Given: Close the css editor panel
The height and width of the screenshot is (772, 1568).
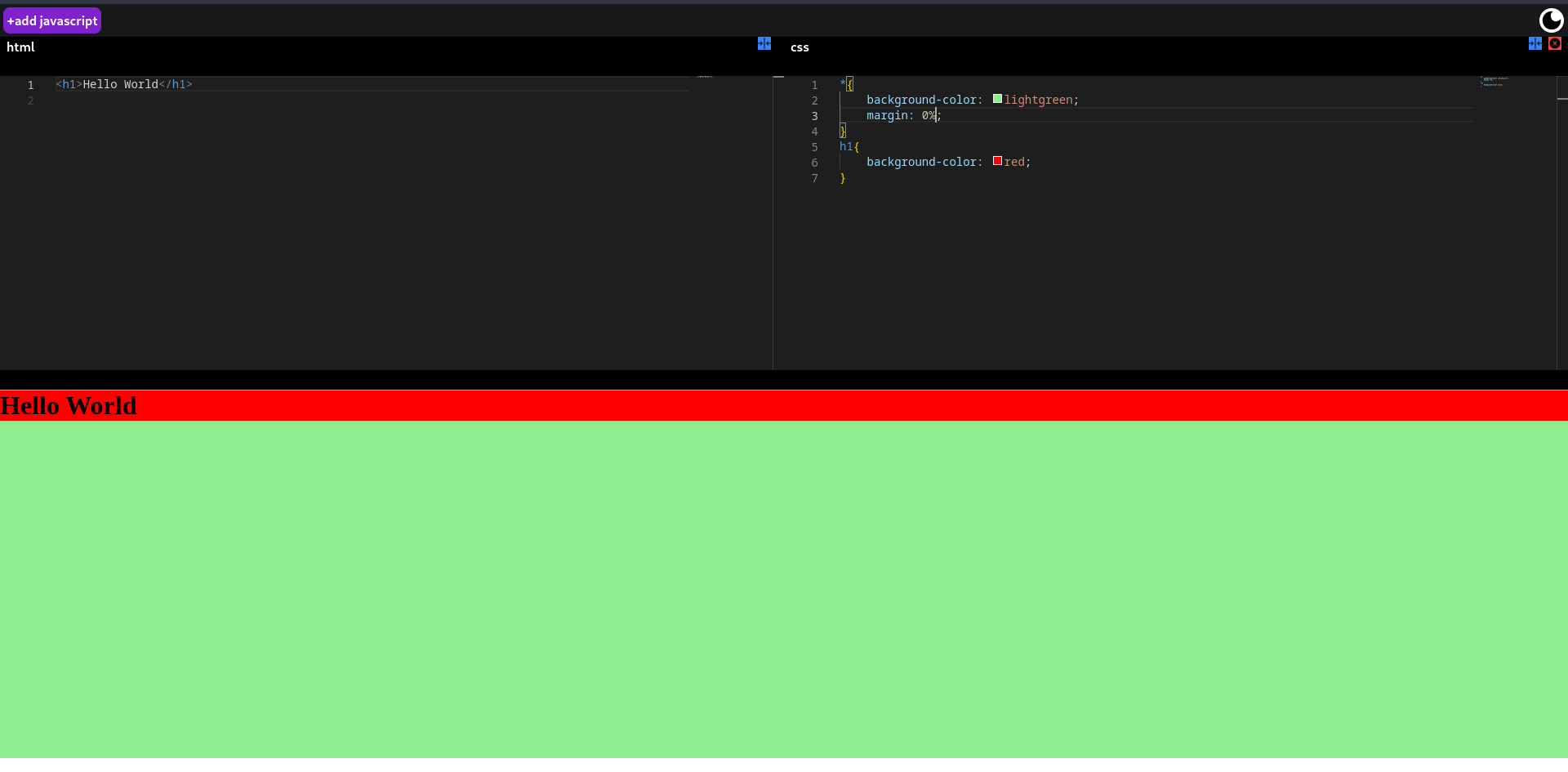Looking at the screenshot, I should 1555,43.
